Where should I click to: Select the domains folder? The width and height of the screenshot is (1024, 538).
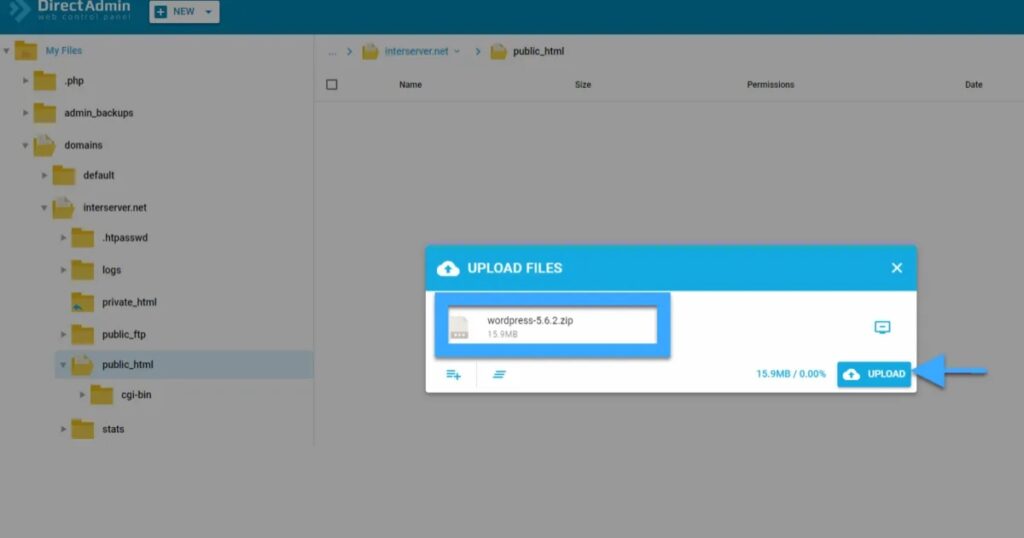click(x=83, y=145)
